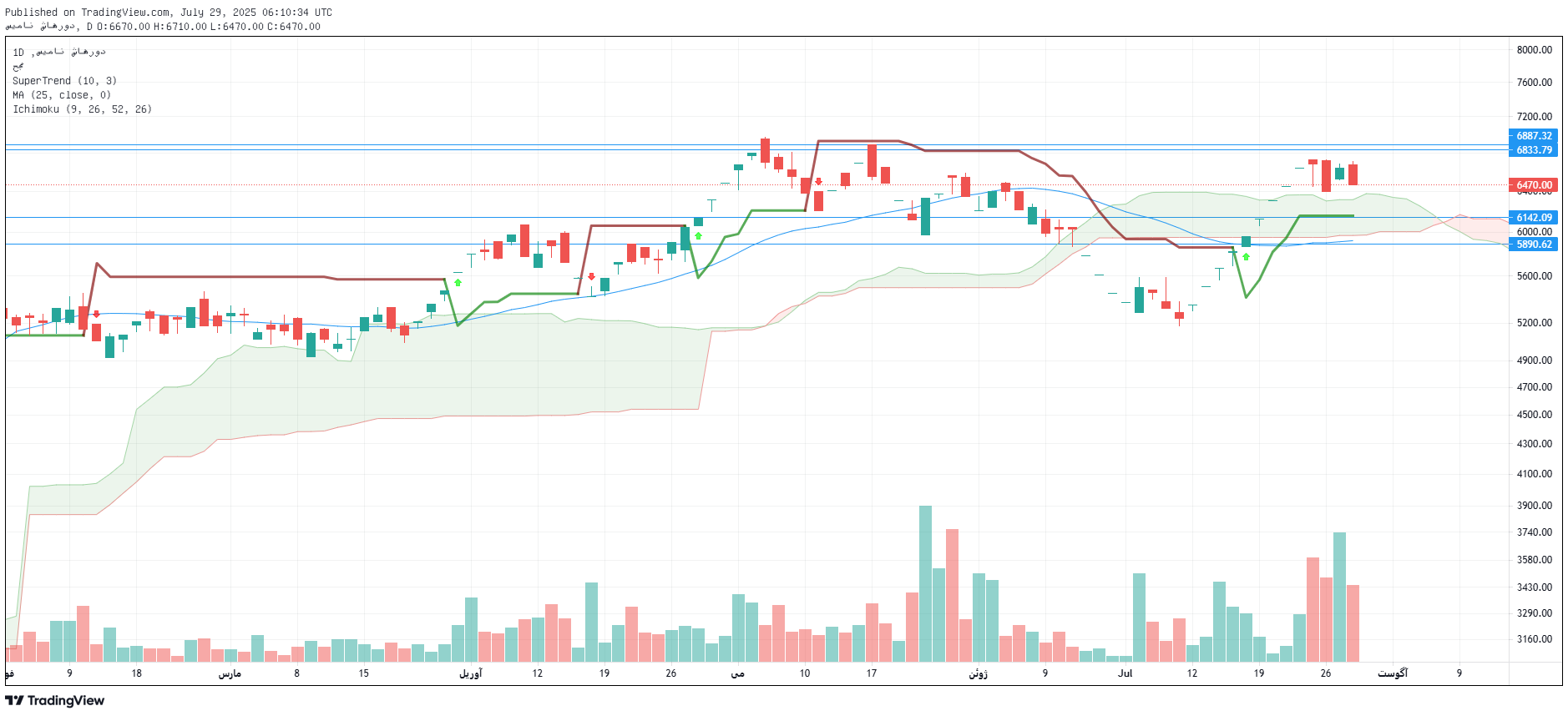
Task: Click the 5600.00 price axis tick
Action: point(1535,276)
